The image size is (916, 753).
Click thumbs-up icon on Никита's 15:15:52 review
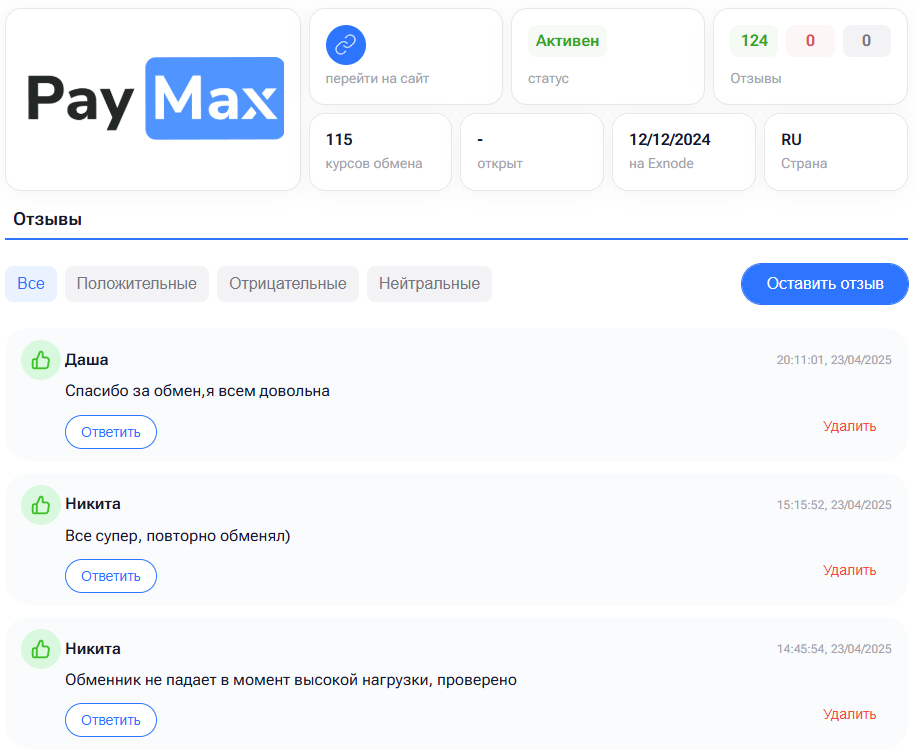[x=41, y=505]
